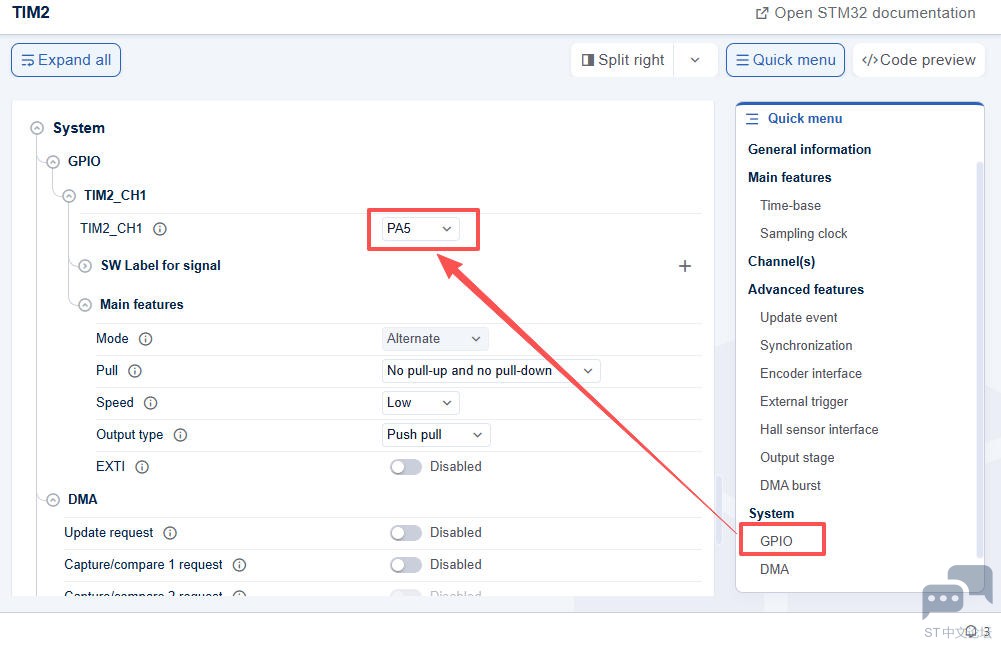Jump to DMA burst in Quick menu
Screen dimensions: 1001x648
click(790, 486)
